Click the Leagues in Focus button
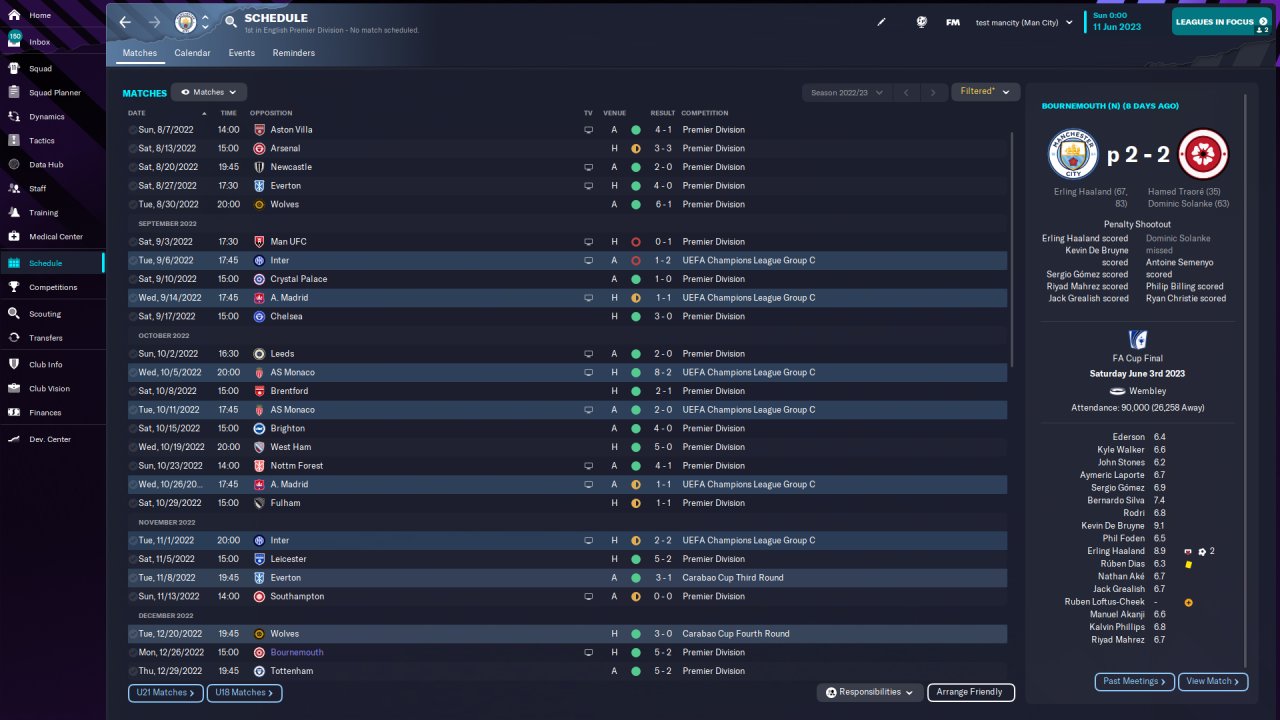 click(1221, 22)
